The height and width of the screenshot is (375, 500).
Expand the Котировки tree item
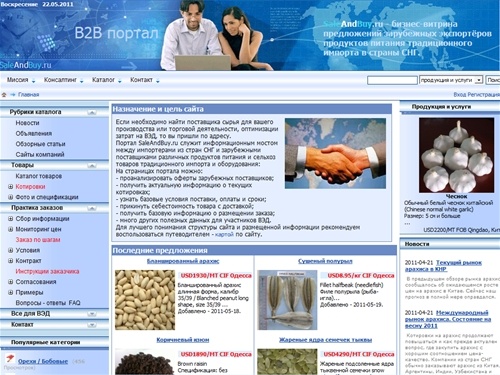tap(10, 187)
